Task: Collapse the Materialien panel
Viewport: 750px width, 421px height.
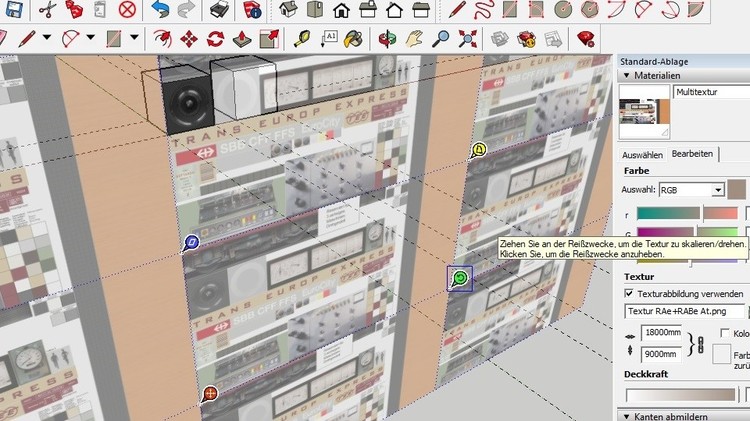Action: tap(626, 76)
